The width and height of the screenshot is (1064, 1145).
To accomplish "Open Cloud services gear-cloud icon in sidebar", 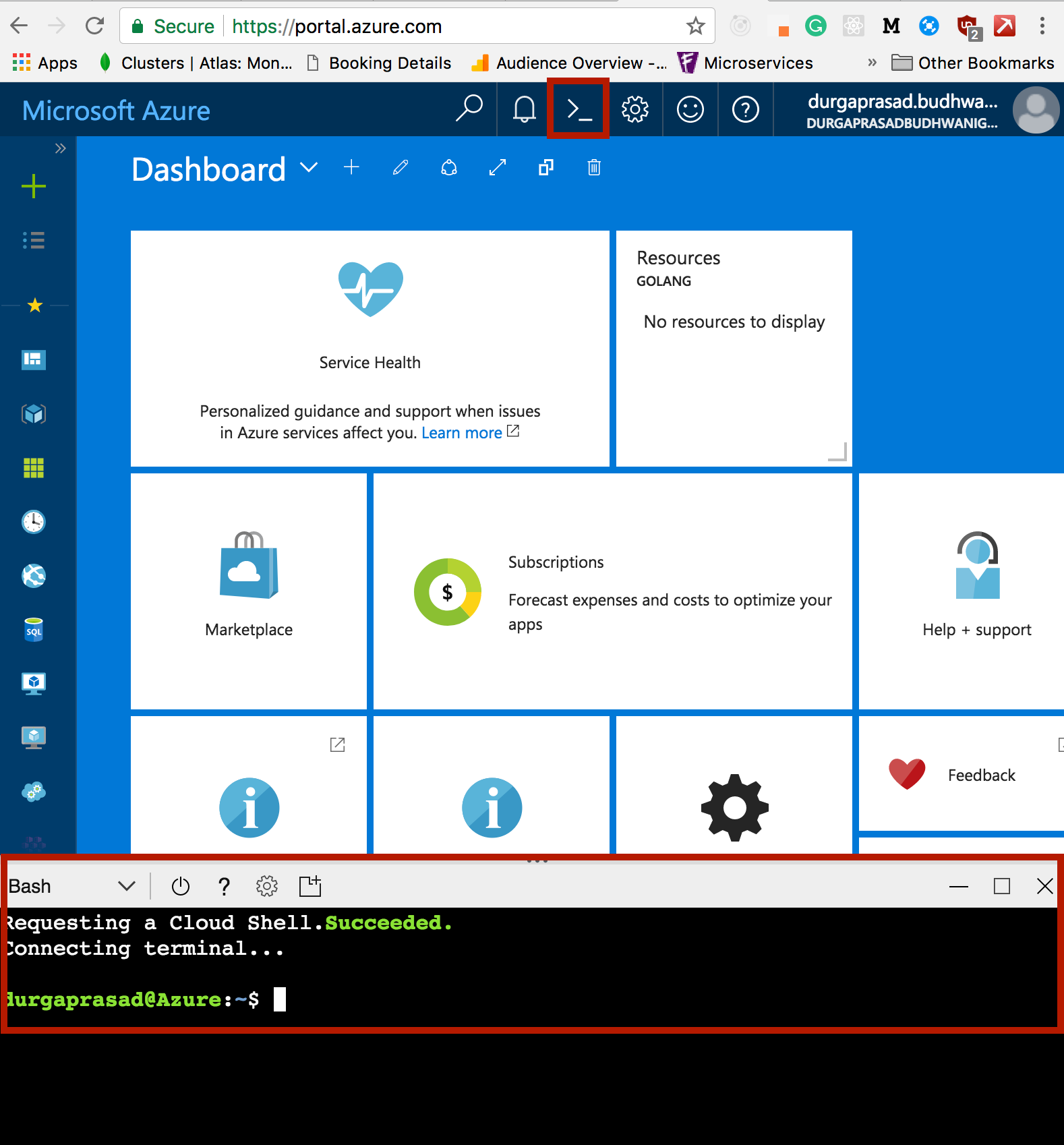I will tap(34, 791).
